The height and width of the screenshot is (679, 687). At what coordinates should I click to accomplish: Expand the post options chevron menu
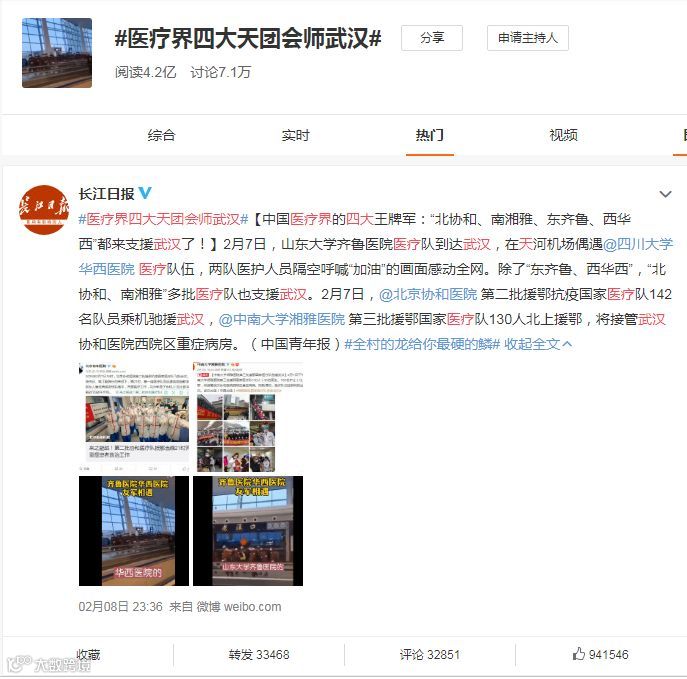666,194
